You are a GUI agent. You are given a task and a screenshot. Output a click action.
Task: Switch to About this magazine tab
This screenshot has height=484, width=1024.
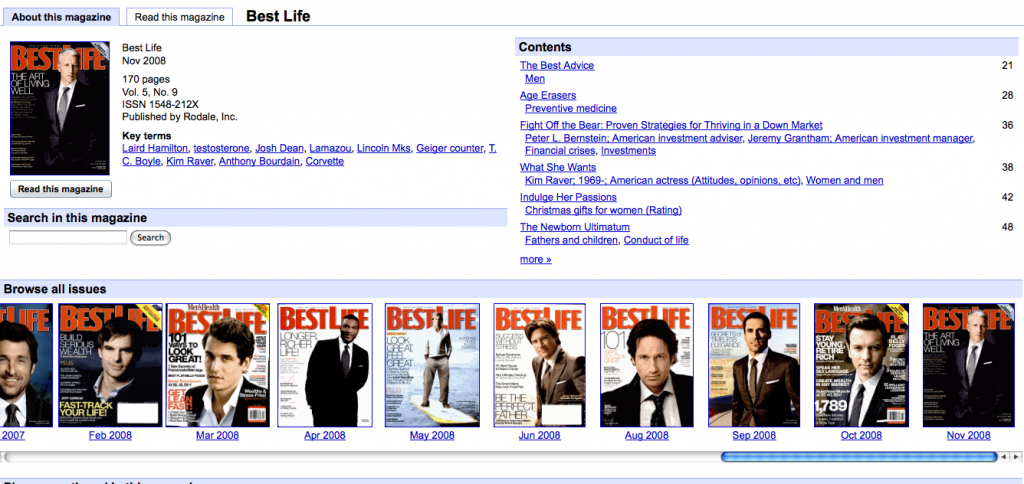[x=61, y=17]
